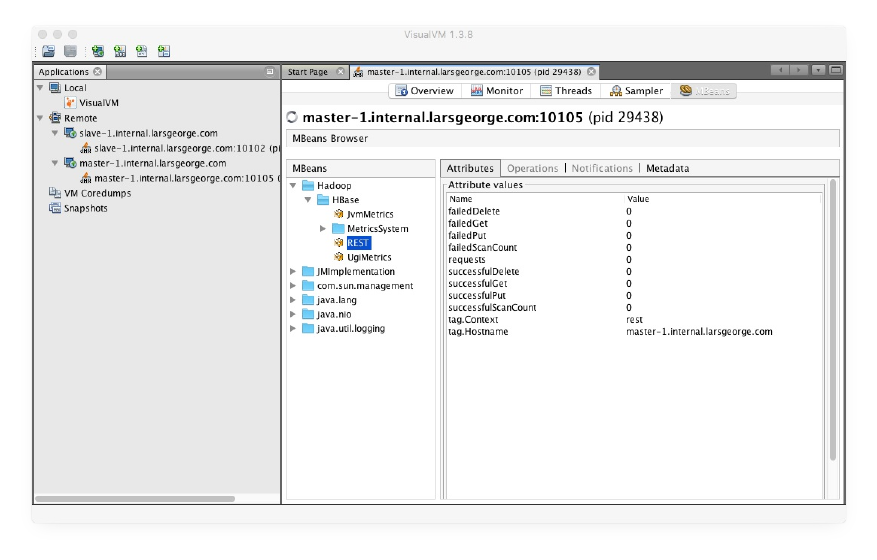Select the successfulPut attribute row
The height and width of the screenshot is (560, 877).
coord(634,296)
